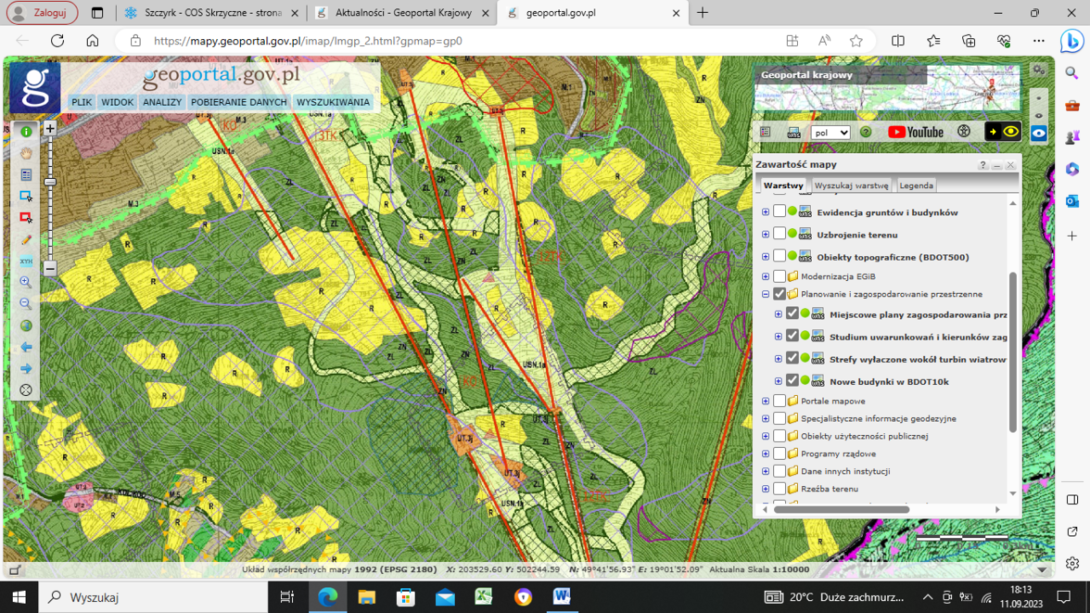Uncheck Nowe budynki w BDOT10k layer
Image resolution: width=1090 pixels, height=613 pixels.
(x=792, y=381)
